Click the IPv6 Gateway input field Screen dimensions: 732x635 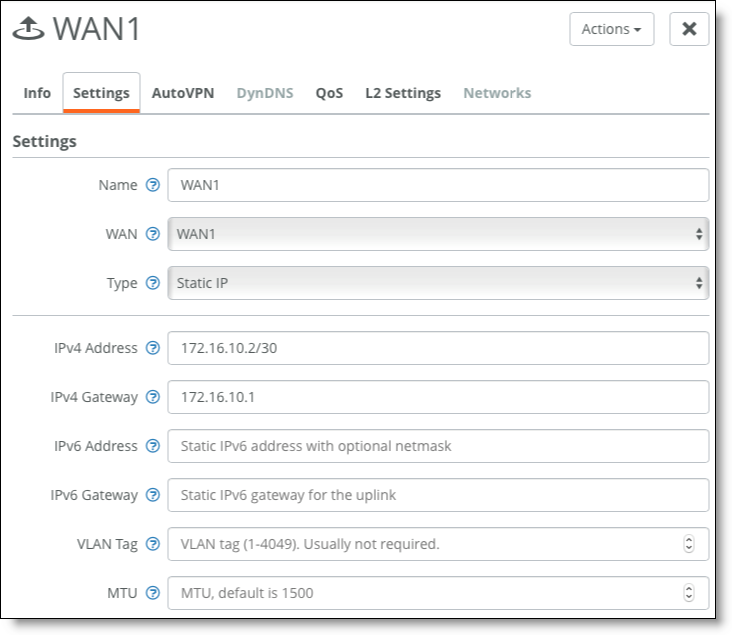[x=438, y=495]
